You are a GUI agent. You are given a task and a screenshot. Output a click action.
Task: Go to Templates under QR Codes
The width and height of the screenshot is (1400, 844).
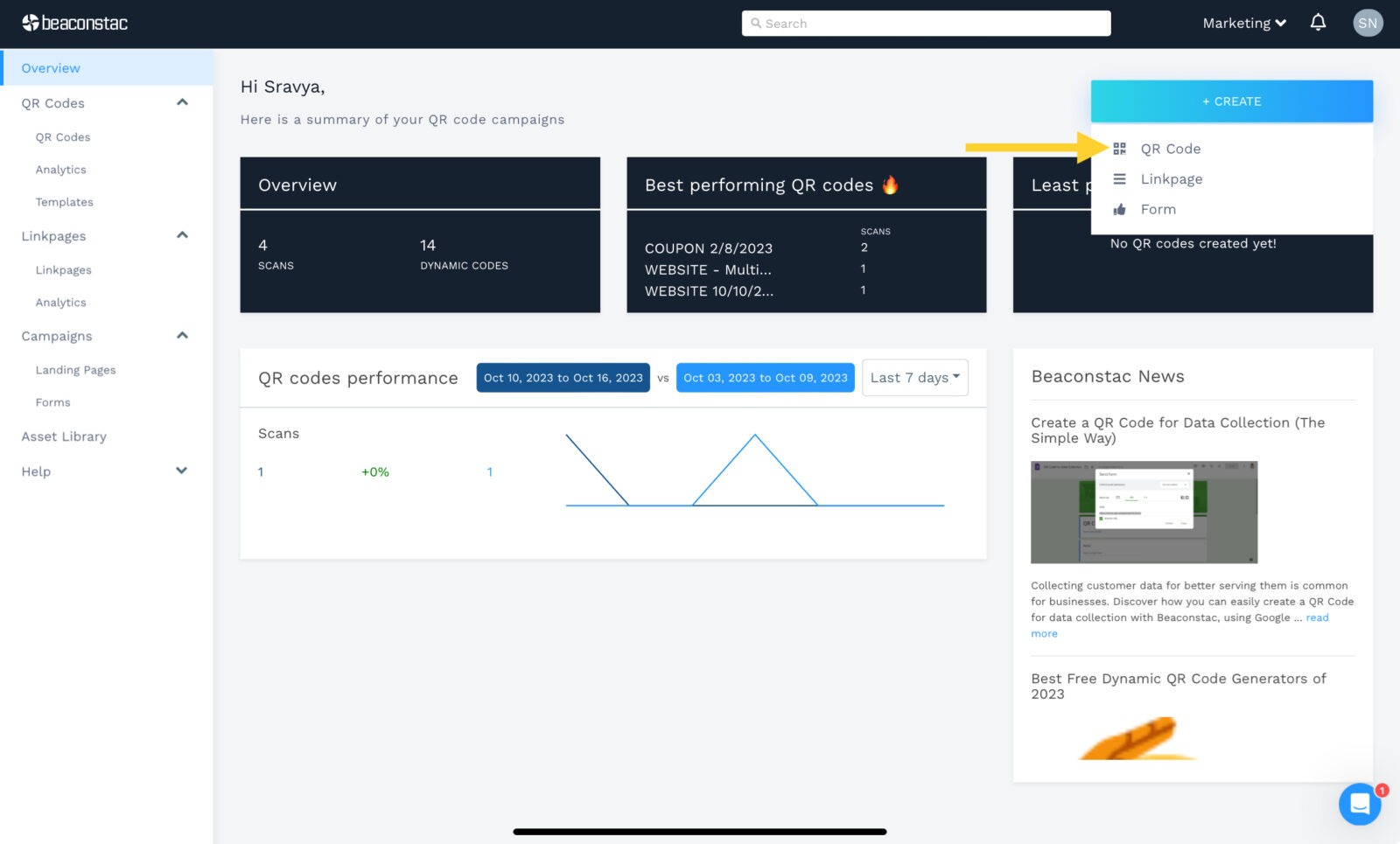point(64,202)
